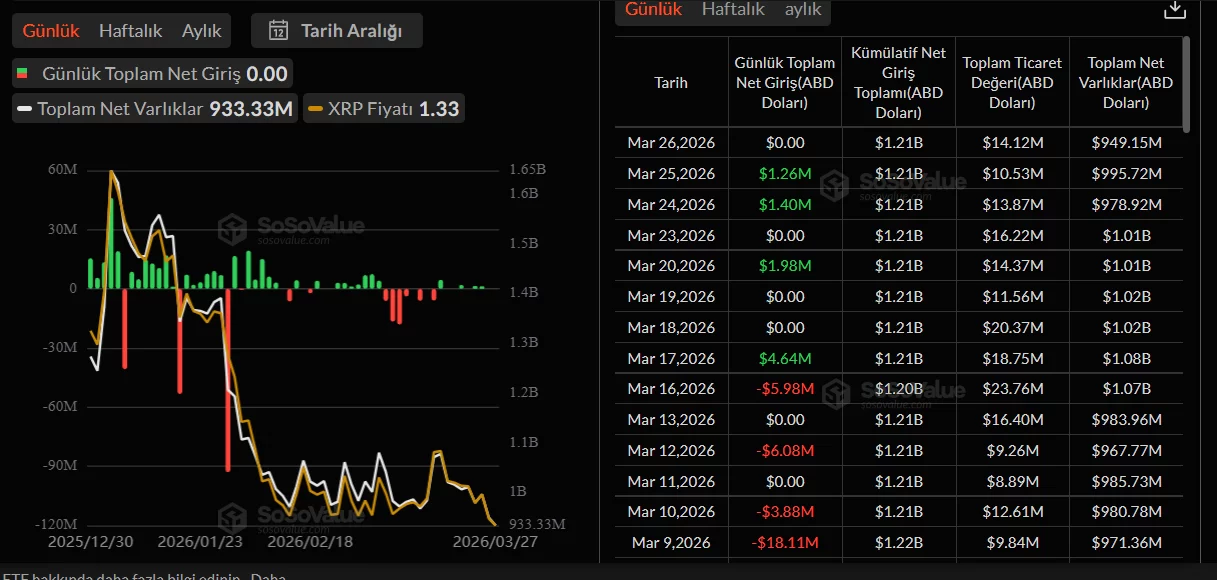Image resolution: width=1217 pixels, height=580 pixels.
Task: Click the Toplam Ticaret Değeri column header
Action: 1012,83
